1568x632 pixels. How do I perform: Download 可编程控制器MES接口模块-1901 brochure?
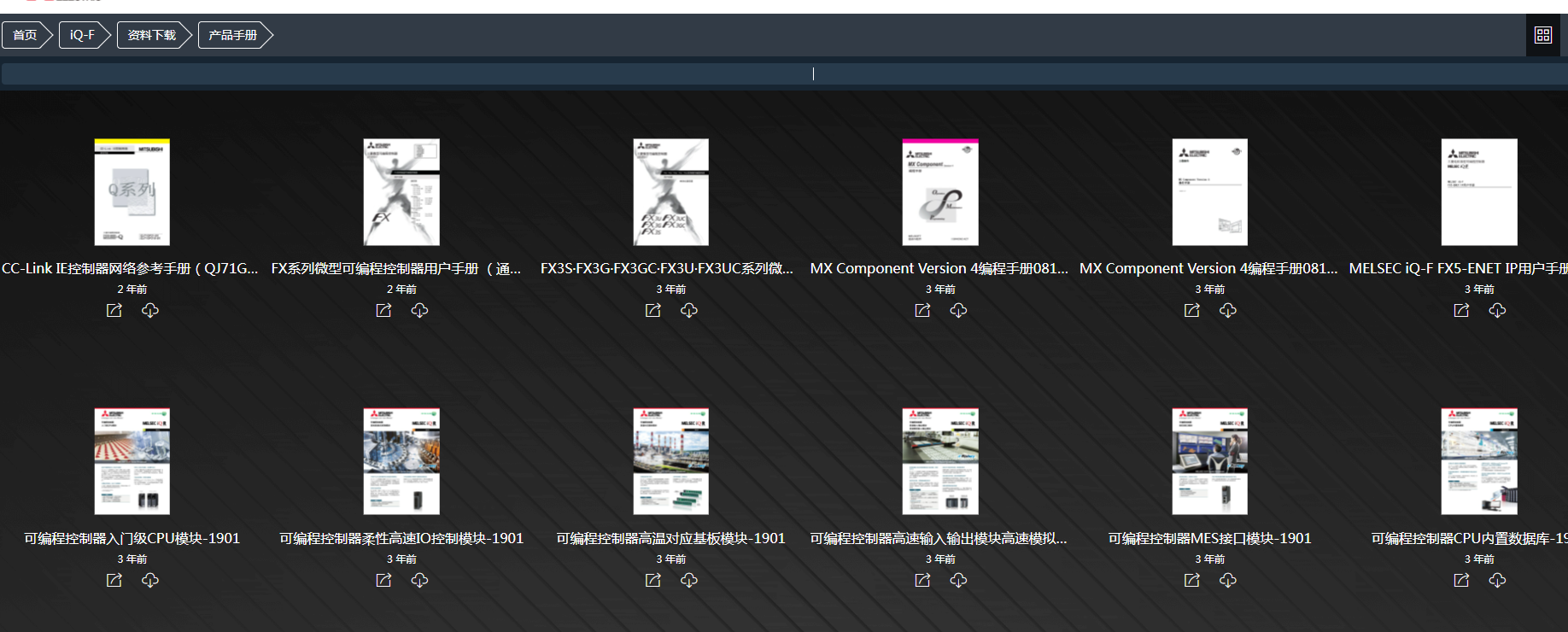tap(1228, 580)
